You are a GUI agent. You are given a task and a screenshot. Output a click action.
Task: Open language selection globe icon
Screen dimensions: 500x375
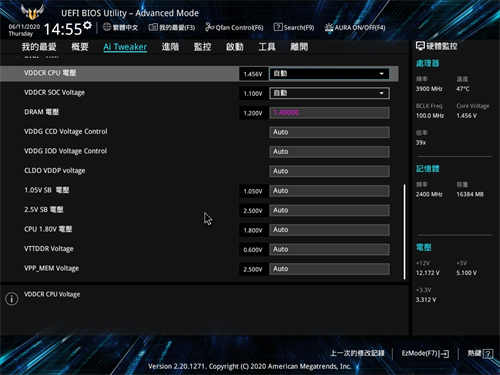(x=107, y=27)
